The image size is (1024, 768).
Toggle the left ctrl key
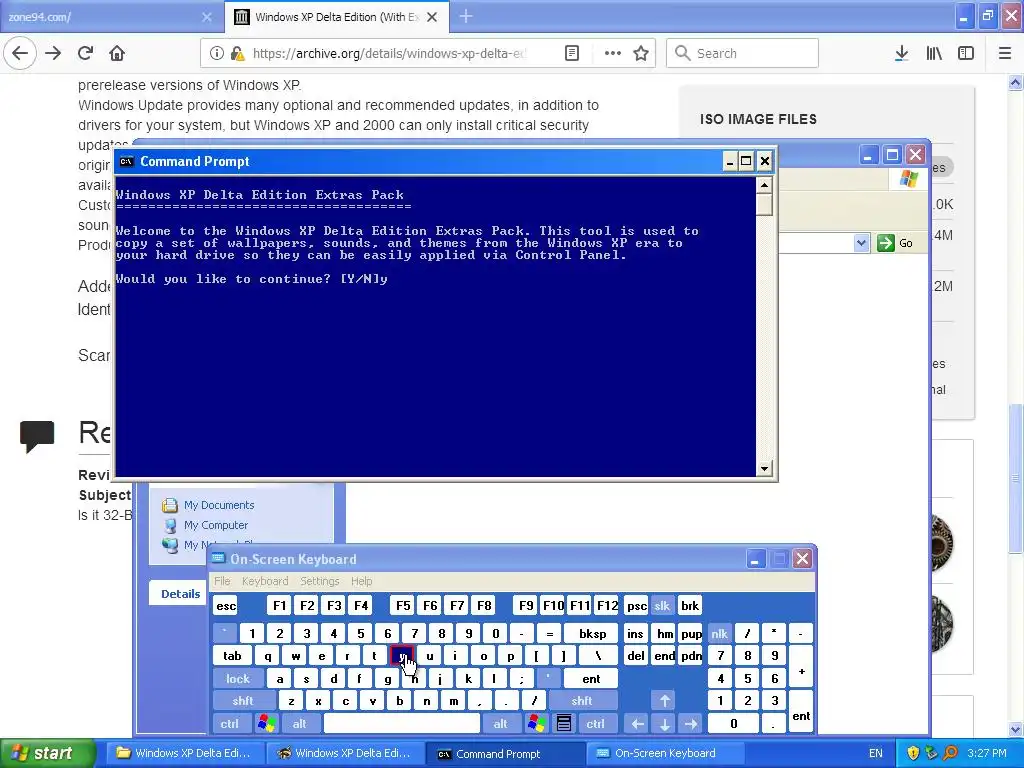pos(229,724)
